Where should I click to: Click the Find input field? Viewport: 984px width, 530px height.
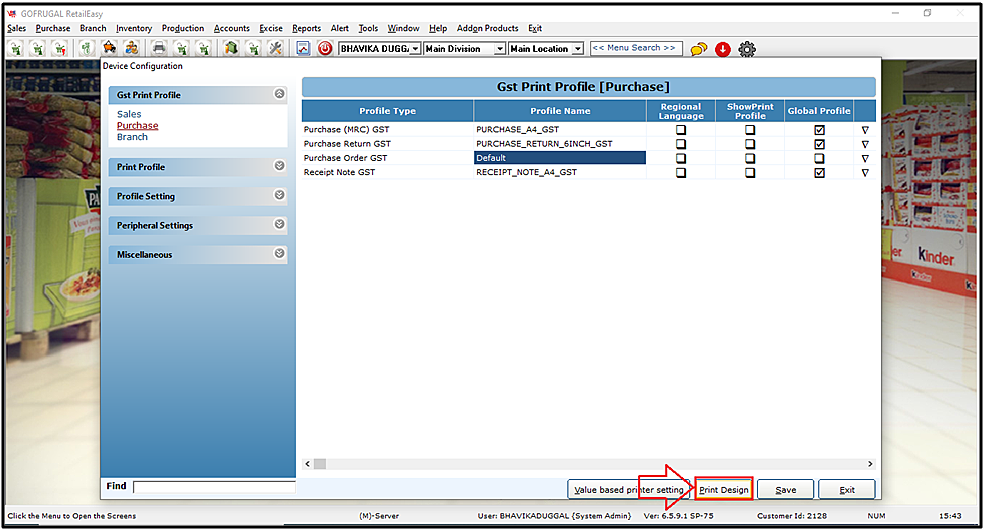(x=214, y=487)
